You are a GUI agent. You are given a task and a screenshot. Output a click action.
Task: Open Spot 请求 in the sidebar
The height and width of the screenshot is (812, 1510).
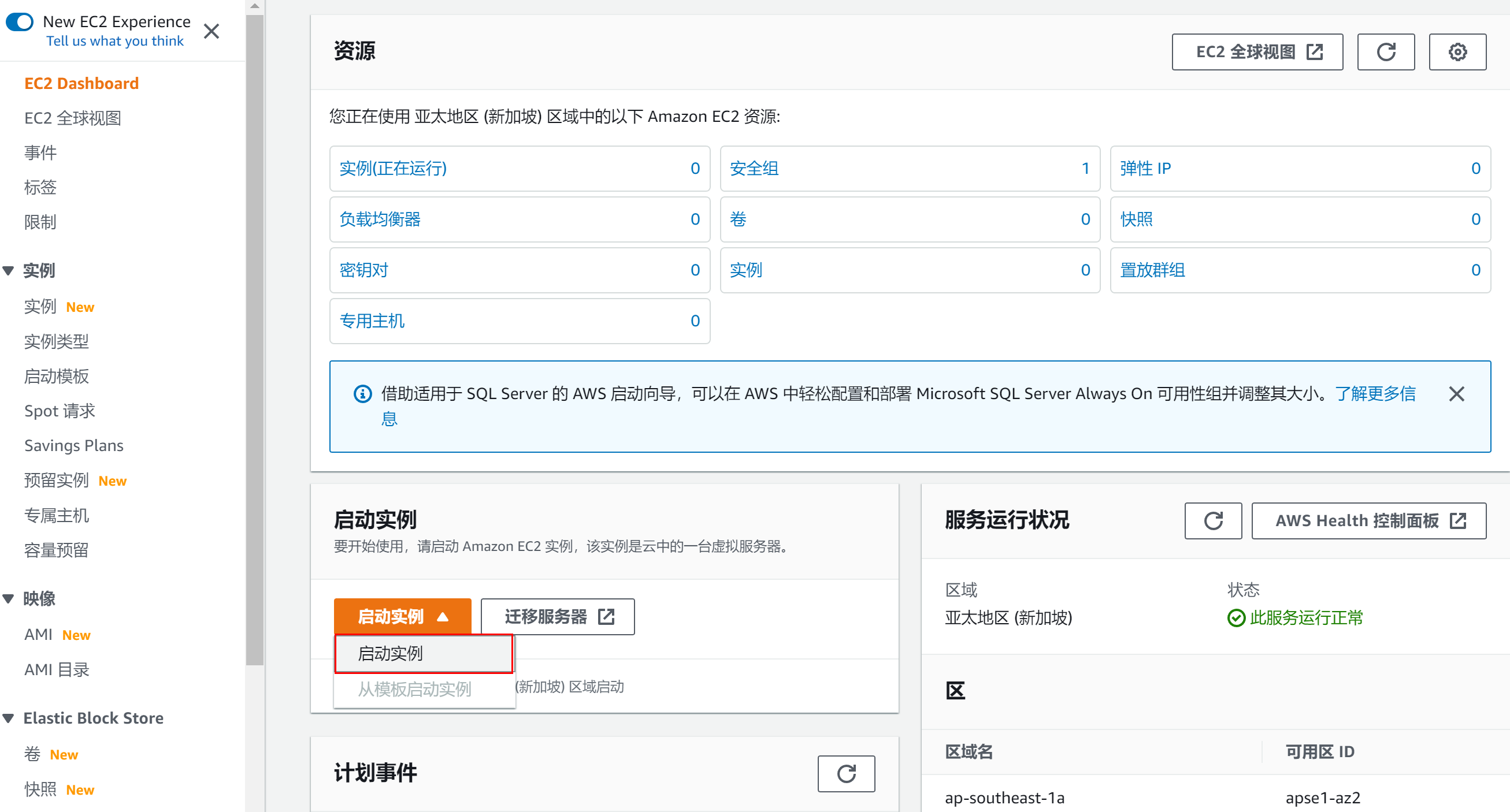coord(60,411)
